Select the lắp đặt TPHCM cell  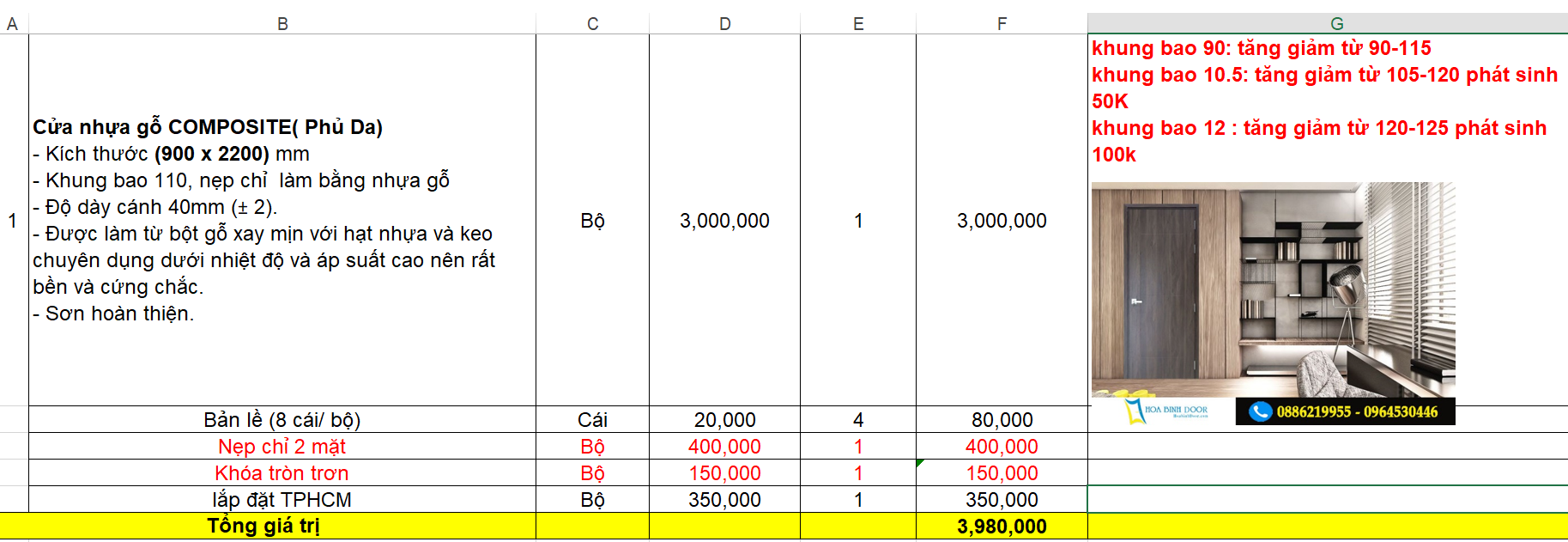[282, 500]
